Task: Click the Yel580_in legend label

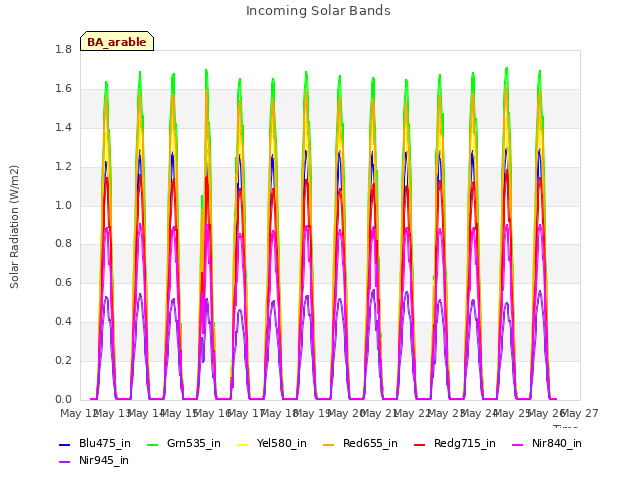Action: (x=282, y=443)
